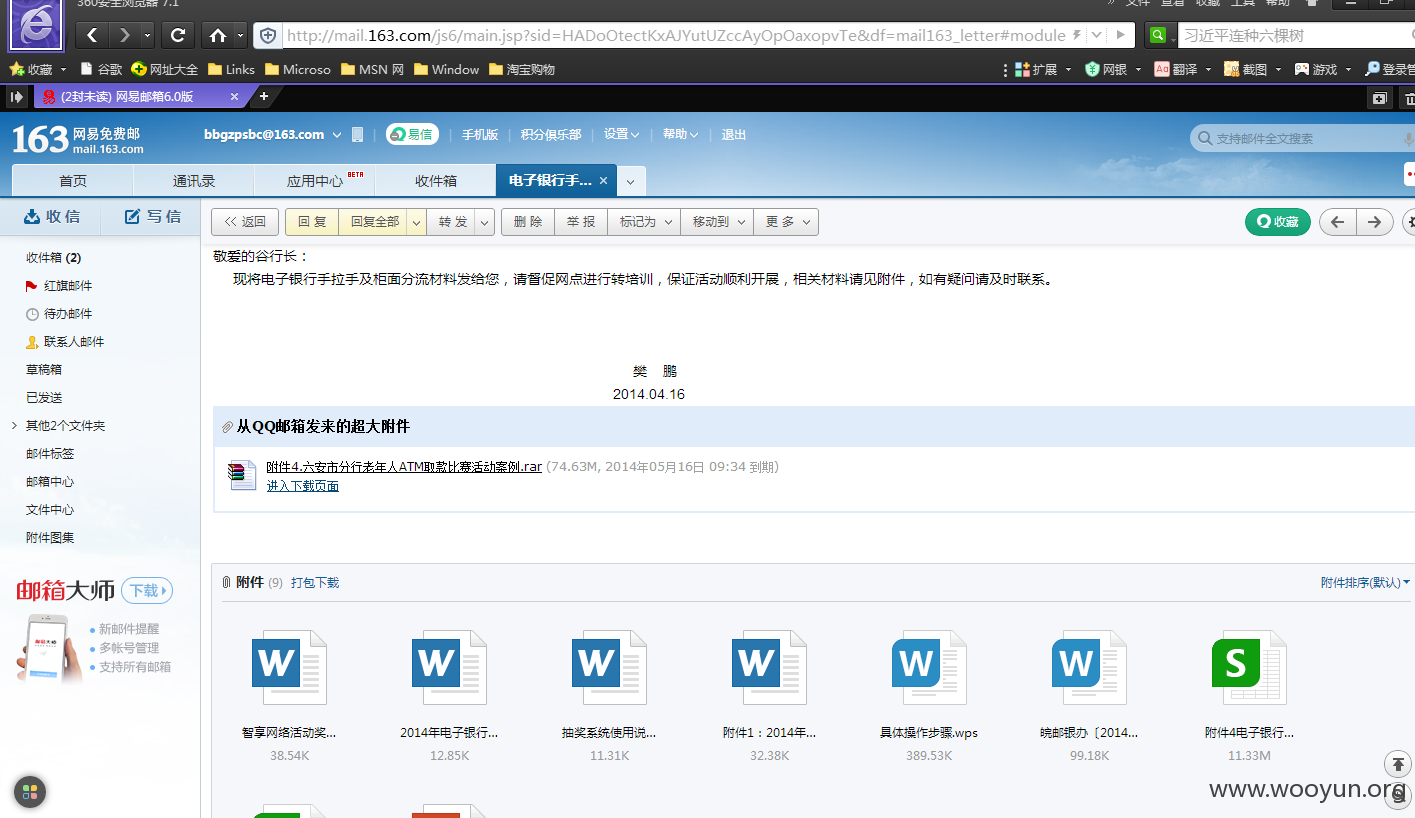Click the mobile phone icon beside email address
Viewport: 1415px width, 818px height.
click(x=358, y=135)
